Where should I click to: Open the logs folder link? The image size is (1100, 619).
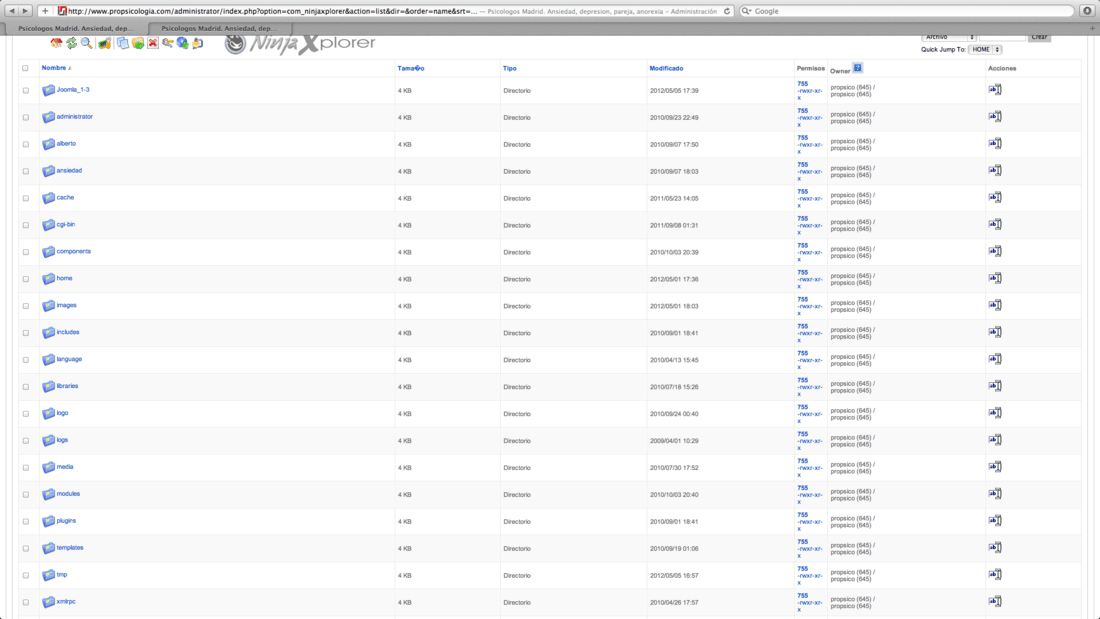(62, 440)
